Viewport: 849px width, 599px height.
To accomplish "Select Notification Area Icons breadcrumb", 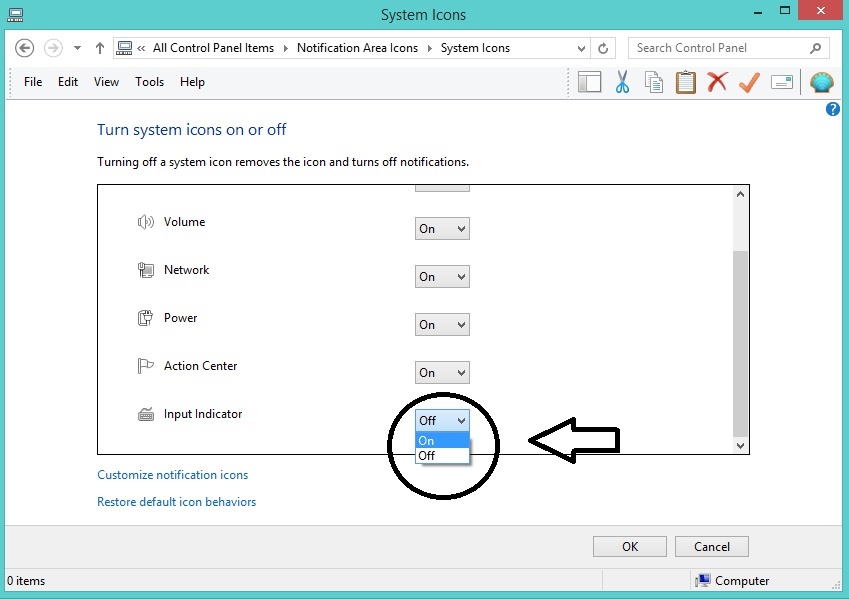I will coord(357,48).
